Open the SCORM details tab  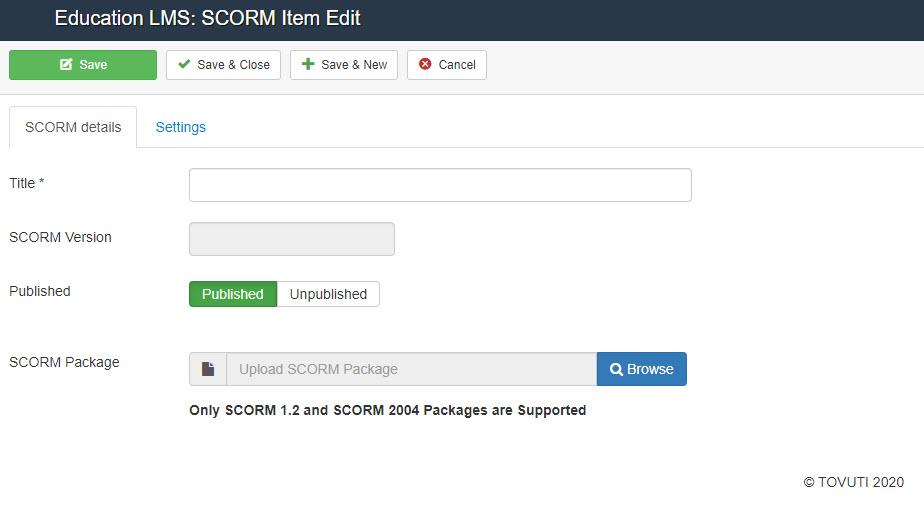coord(73,127)
